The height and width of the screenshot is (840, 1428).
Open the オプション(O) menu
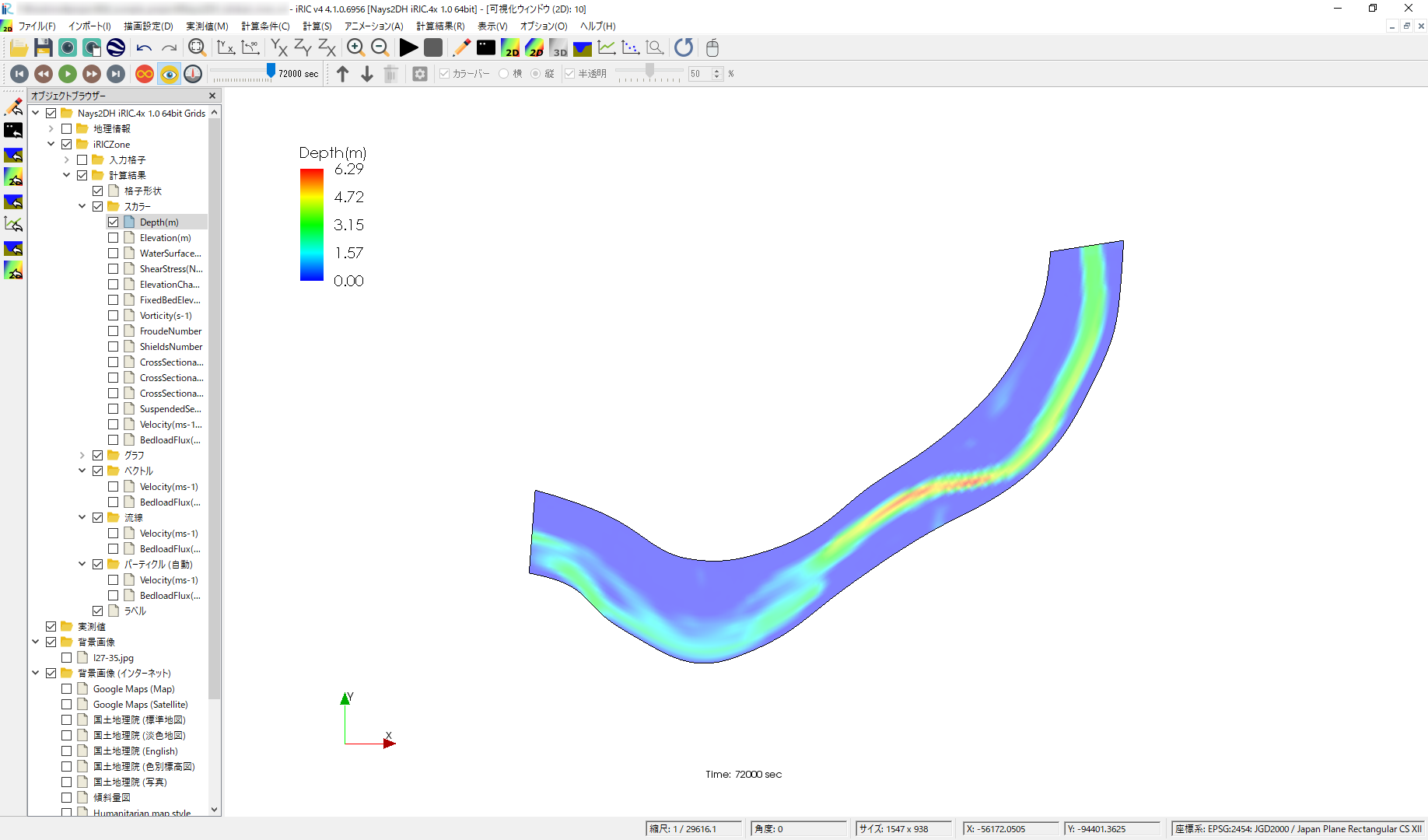(x=544, y=26)
